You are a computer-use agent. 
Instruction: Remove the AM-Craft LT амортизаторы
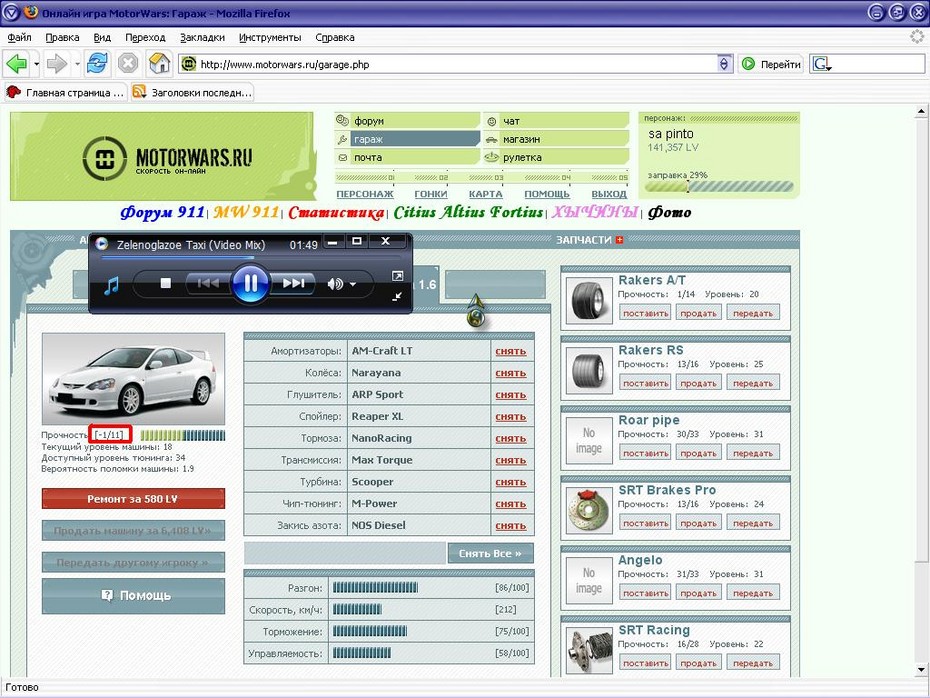(511, 351)
